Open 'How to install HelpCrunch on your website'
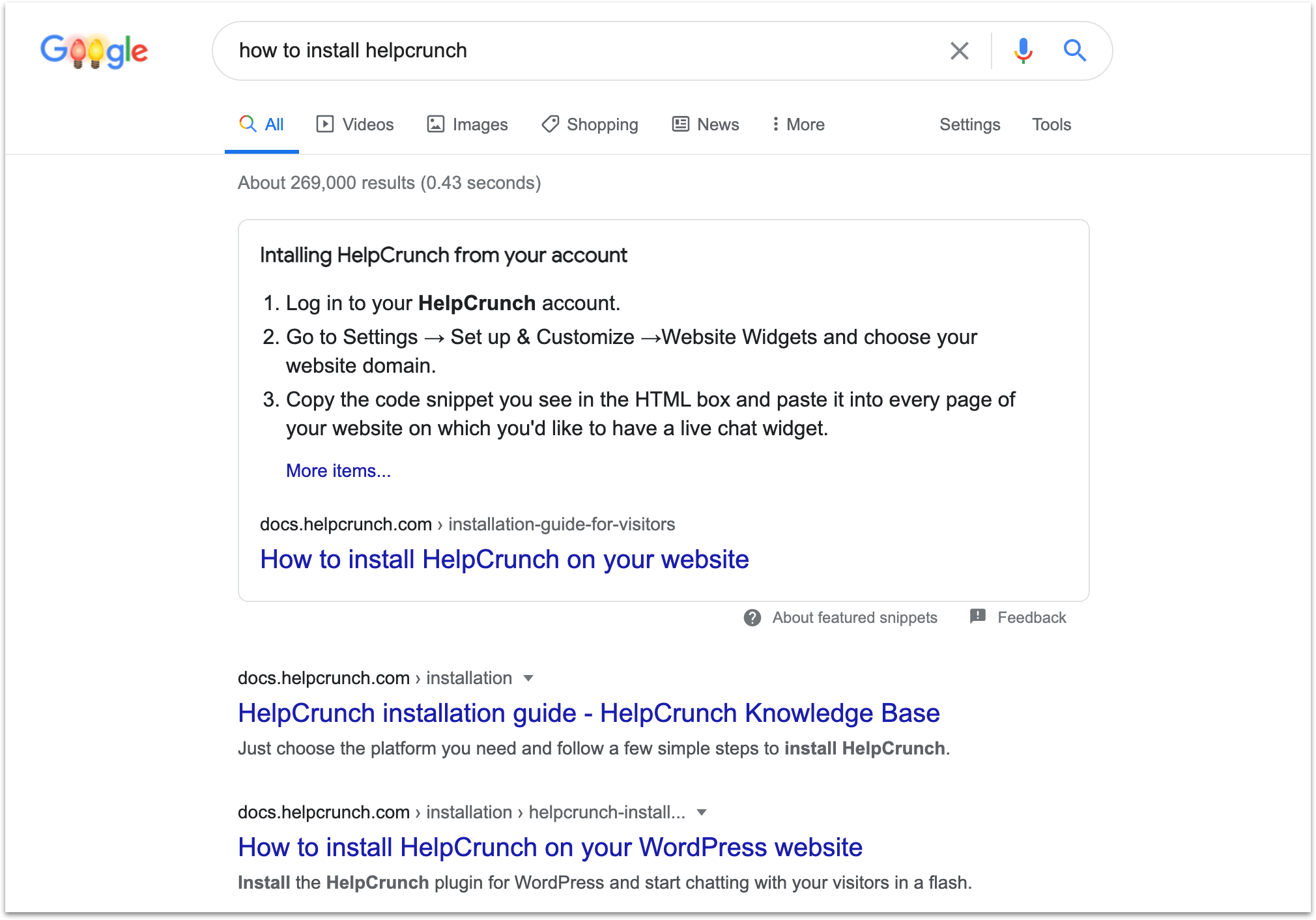This screenshot has height=920, width=1316. 504,559
